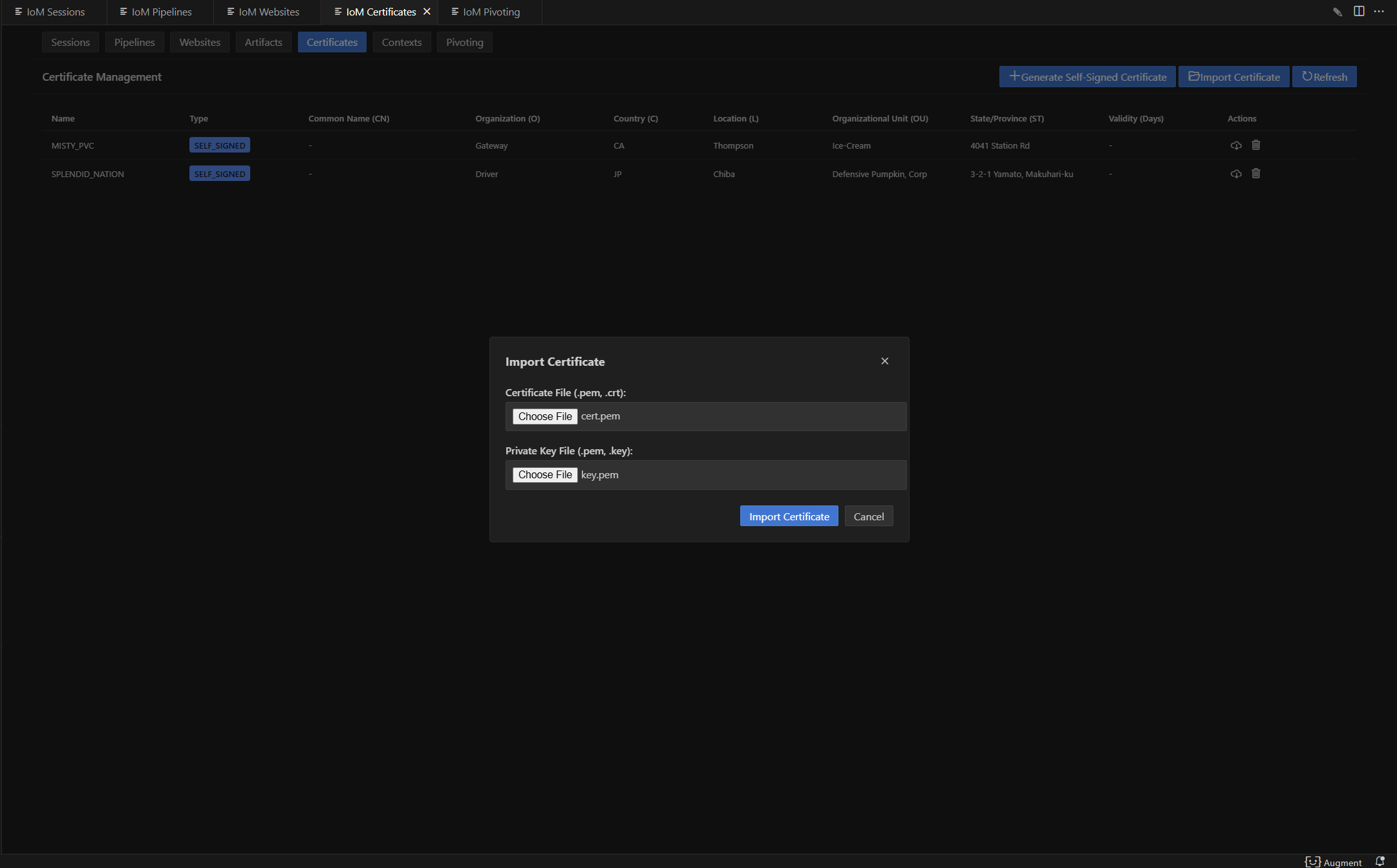Open the Pivoting navigation button

464,42
